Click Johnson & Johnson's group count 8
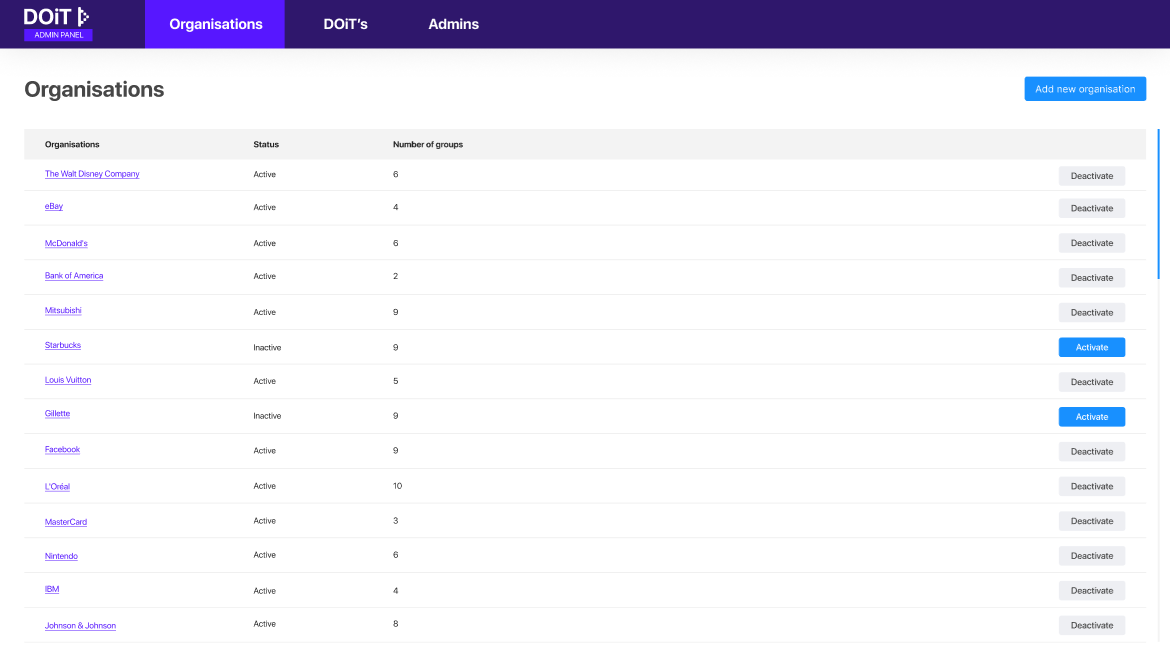Screen dimensions: 1170x656 [x=395, y=623]
